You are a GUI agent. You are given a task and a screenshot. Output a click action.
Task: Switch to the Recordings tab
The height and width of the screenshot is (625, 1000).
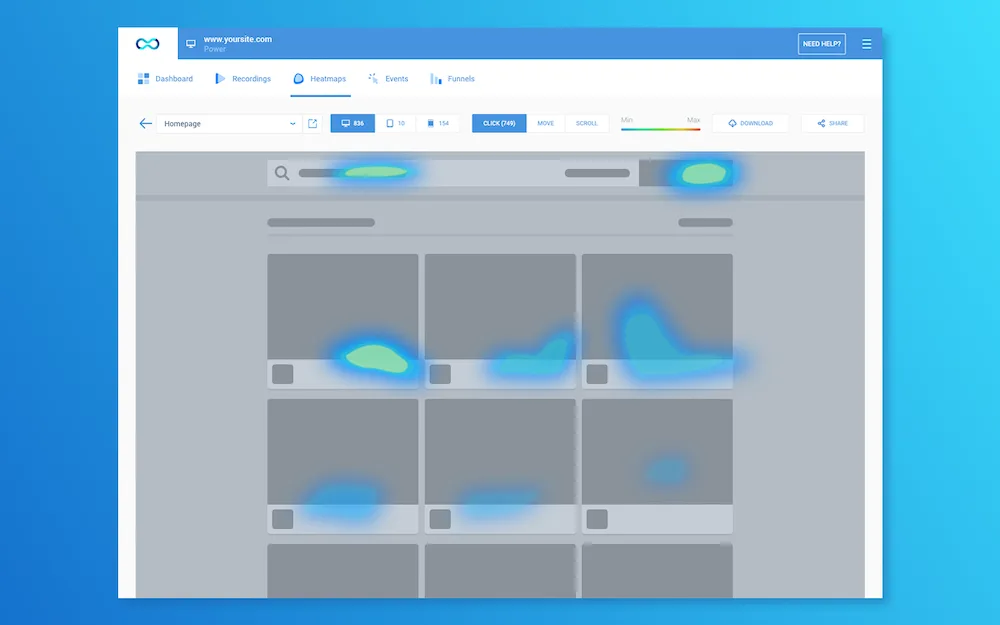click(243, 78)
